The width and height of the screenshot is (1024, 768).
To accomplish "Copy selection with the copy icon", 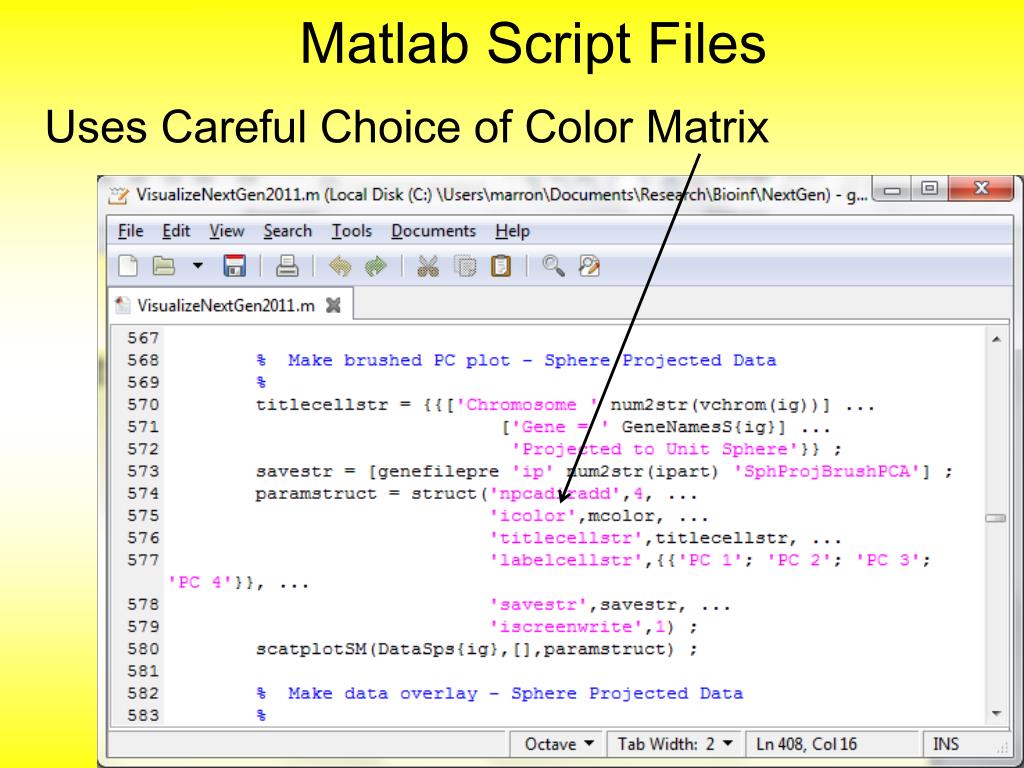I will pyautogui.click(x=465, y=266).
